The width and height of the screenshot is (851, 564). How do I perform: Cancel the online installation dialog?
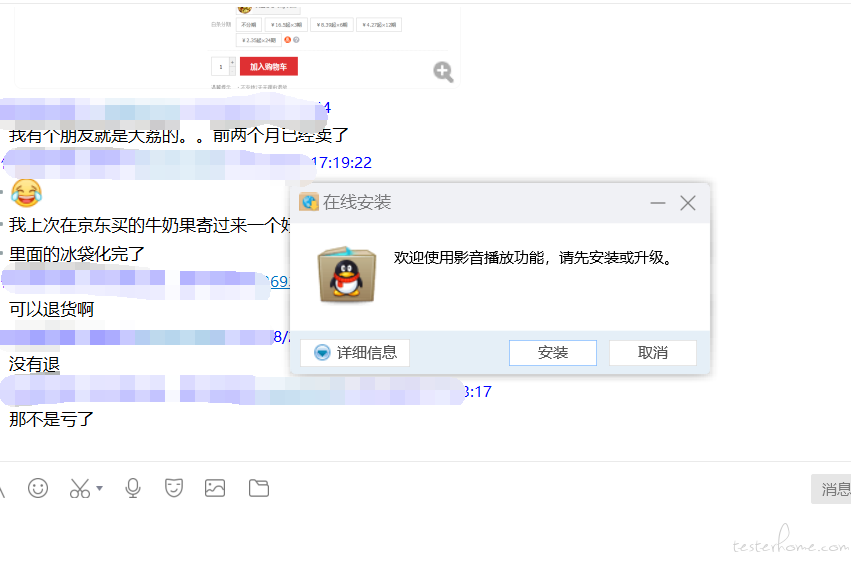652,353
